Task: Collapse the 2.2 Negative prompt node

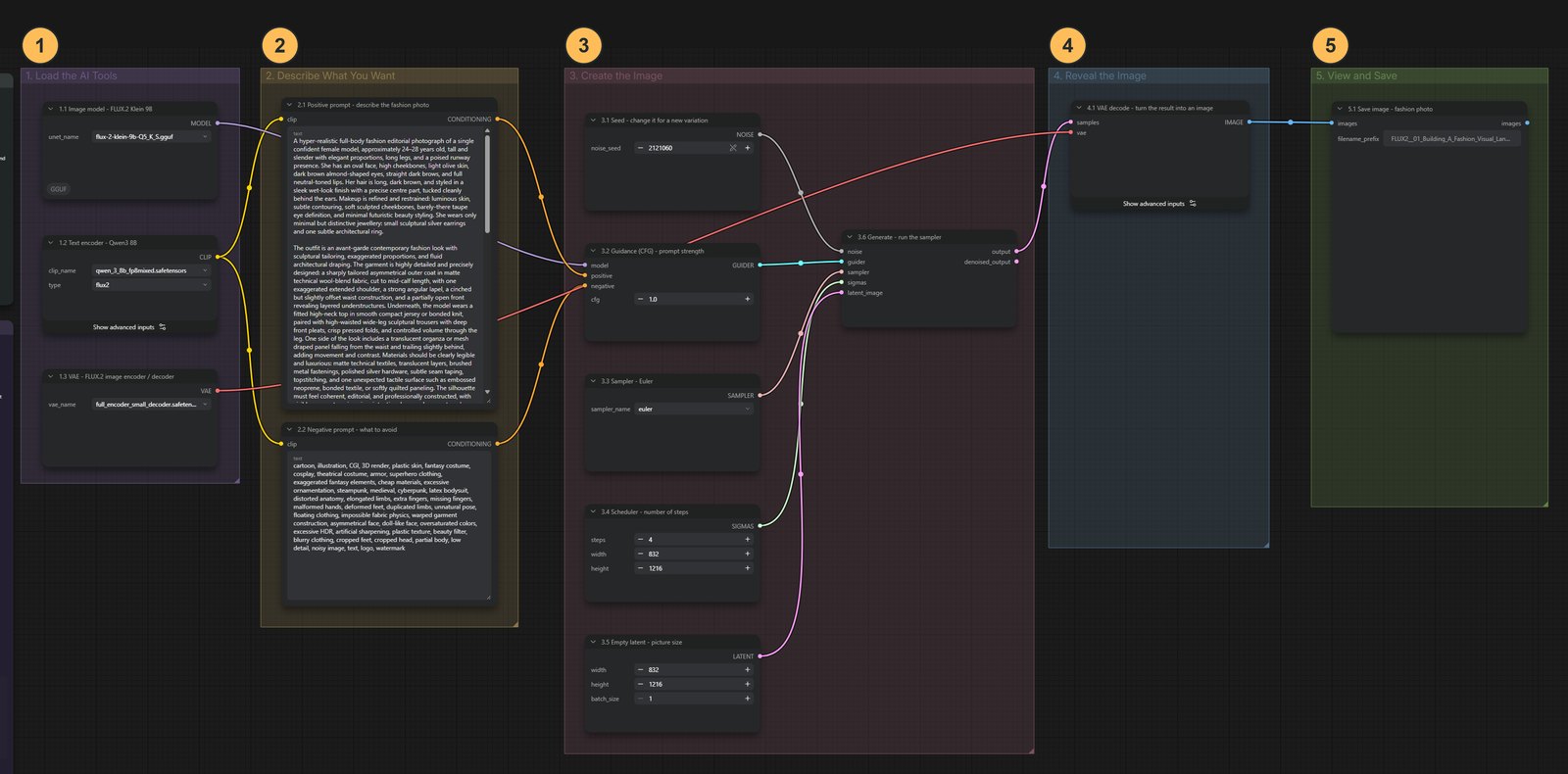Action: (289, 429)
